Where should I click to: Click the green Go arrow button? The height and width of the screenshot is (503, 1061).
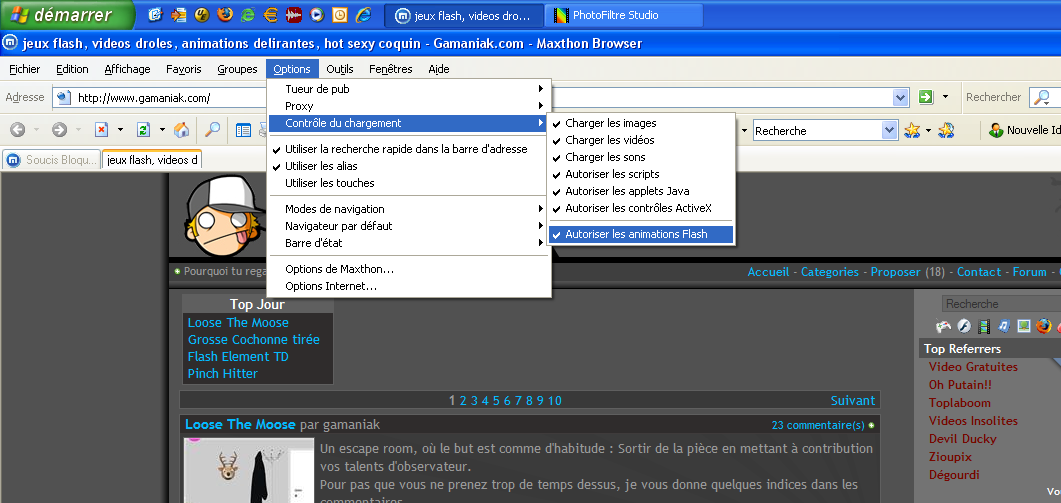coord(926,97)
